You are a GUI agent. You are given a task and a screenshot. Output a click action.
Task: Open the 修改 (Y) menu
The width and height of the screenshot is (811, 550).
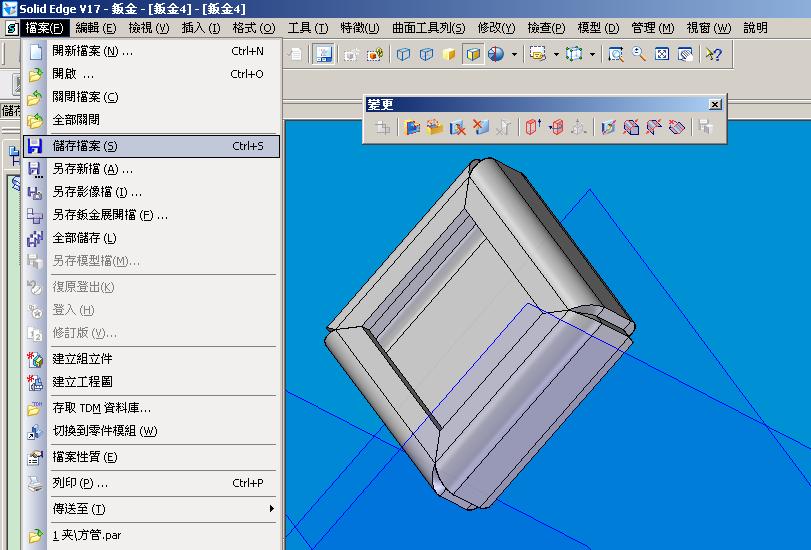click(496, 28)
